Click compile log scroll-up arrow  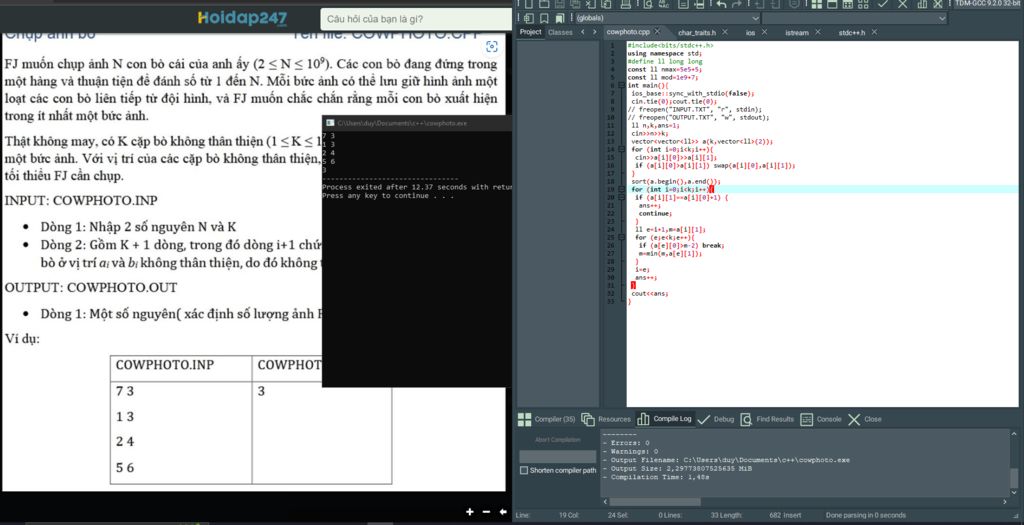(x=1014, y=434)
